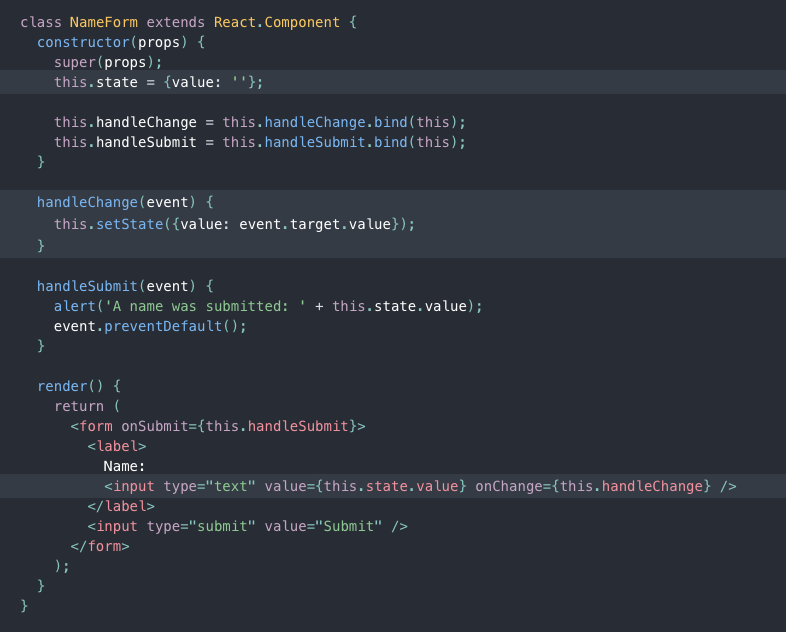Click the handleChange(event) method declaration
Image resolution: width=786 pixels, height=633 pixels.
125,202
